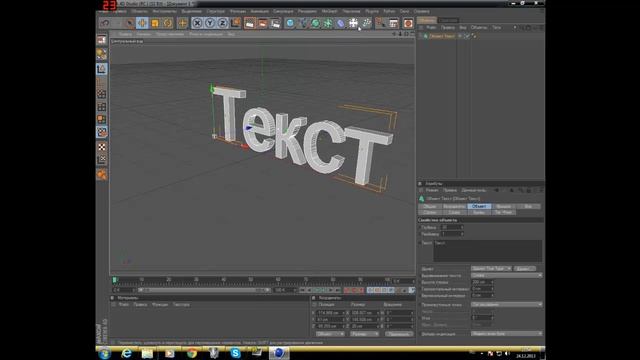Viewport: 640px width, 360px height.
Task: Open the white MoGraph cloner icon
Action: pos(353,23)
